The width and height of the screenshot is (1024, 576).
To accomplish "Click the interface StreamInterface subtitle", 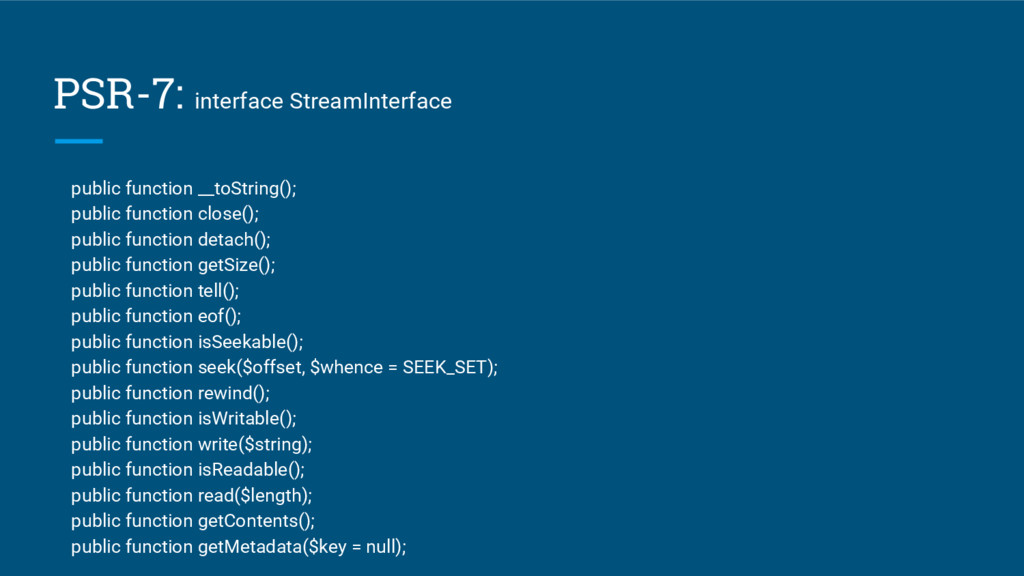I will coord(323,101).
